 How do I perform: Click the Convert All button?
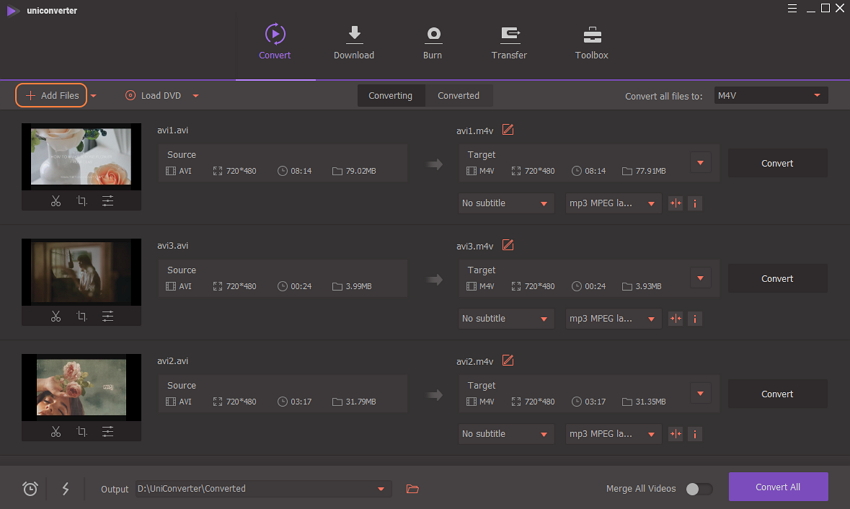pyautogui.click(x=777, y=487)
